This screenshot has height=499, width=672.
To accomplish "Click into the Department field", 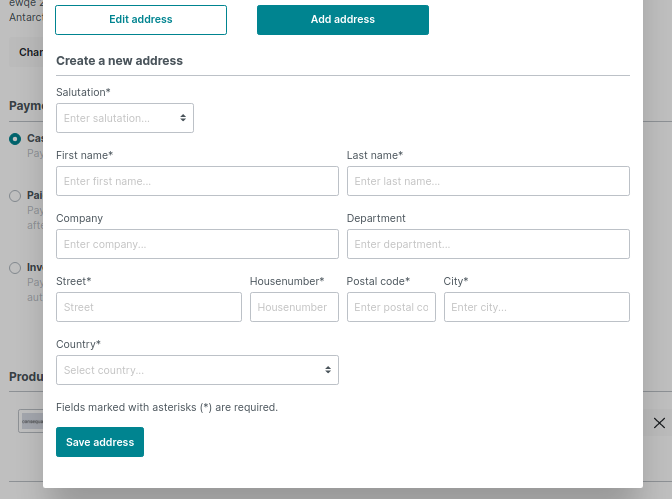I will click(488, 244).
